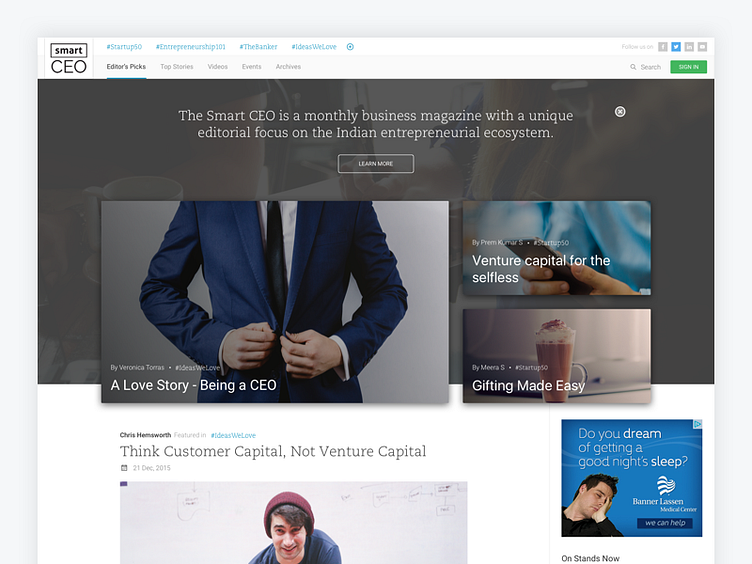Click the Search input field
Viewport: 752px width, 564px height.
click(650, 67)
